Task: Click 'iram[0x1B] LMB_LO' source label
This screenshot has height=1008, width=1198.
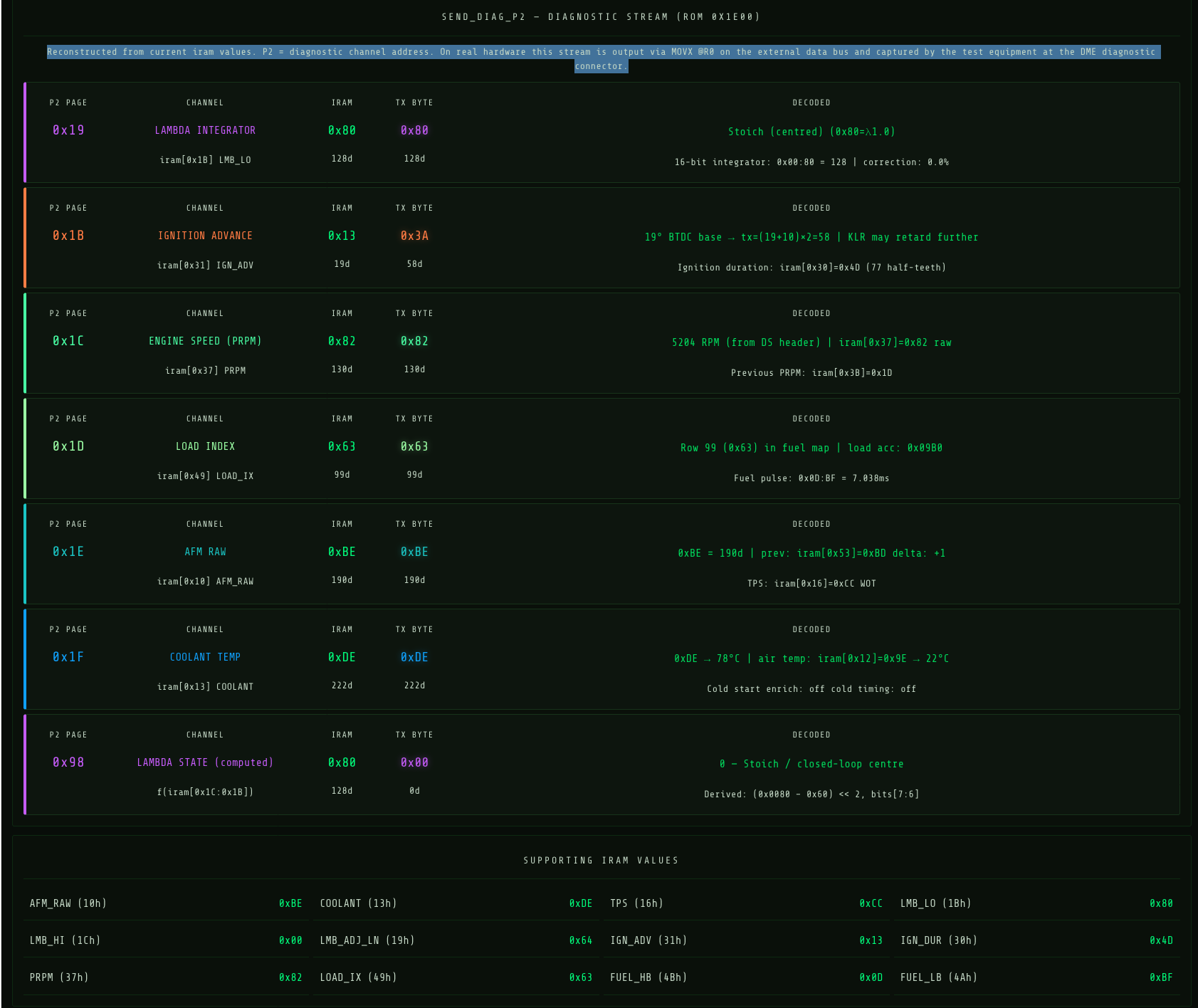Action: tap(205, 160)
